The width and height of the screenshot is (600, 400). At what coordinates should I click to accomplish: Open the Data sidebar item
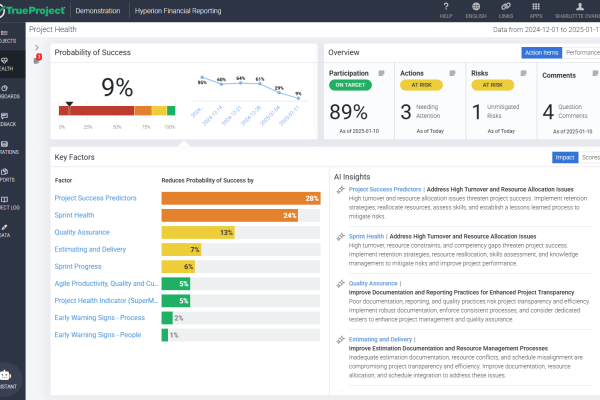[5, 231]
